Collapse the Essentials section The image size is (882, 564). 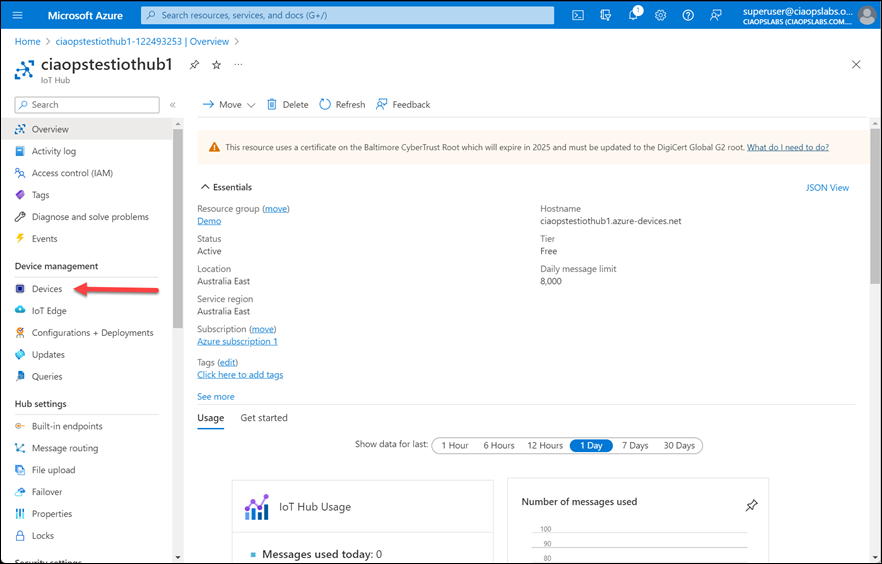205,187
